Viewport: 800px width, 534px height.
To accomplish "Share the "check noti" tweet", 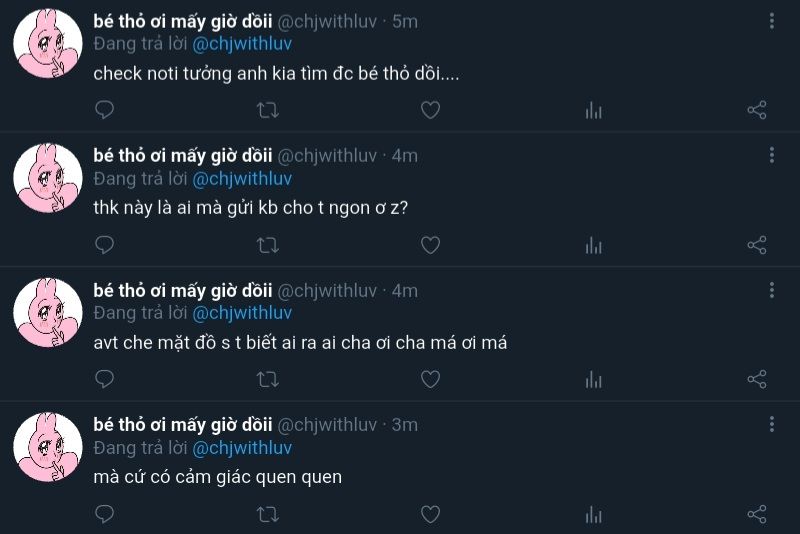I will click(757, 110).
